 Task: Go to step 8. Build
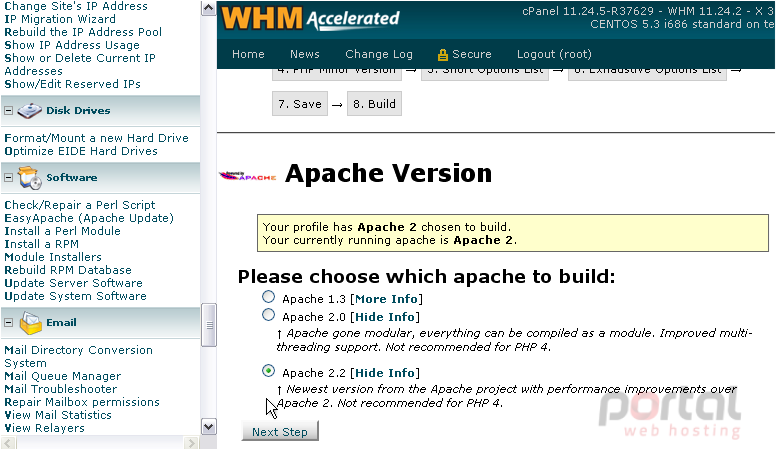374,104
